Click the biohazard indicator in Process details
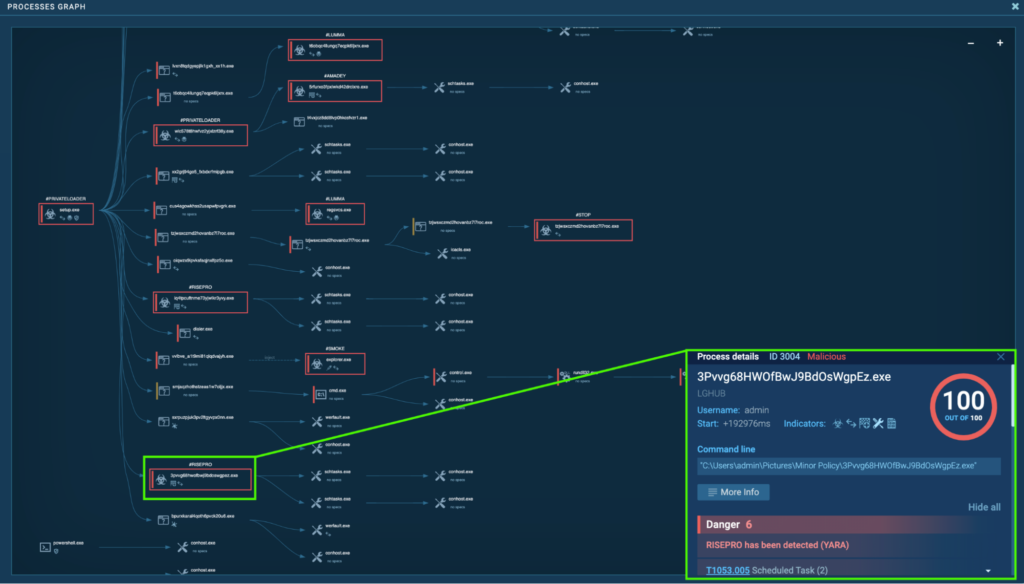 click(x=837, y=423)
